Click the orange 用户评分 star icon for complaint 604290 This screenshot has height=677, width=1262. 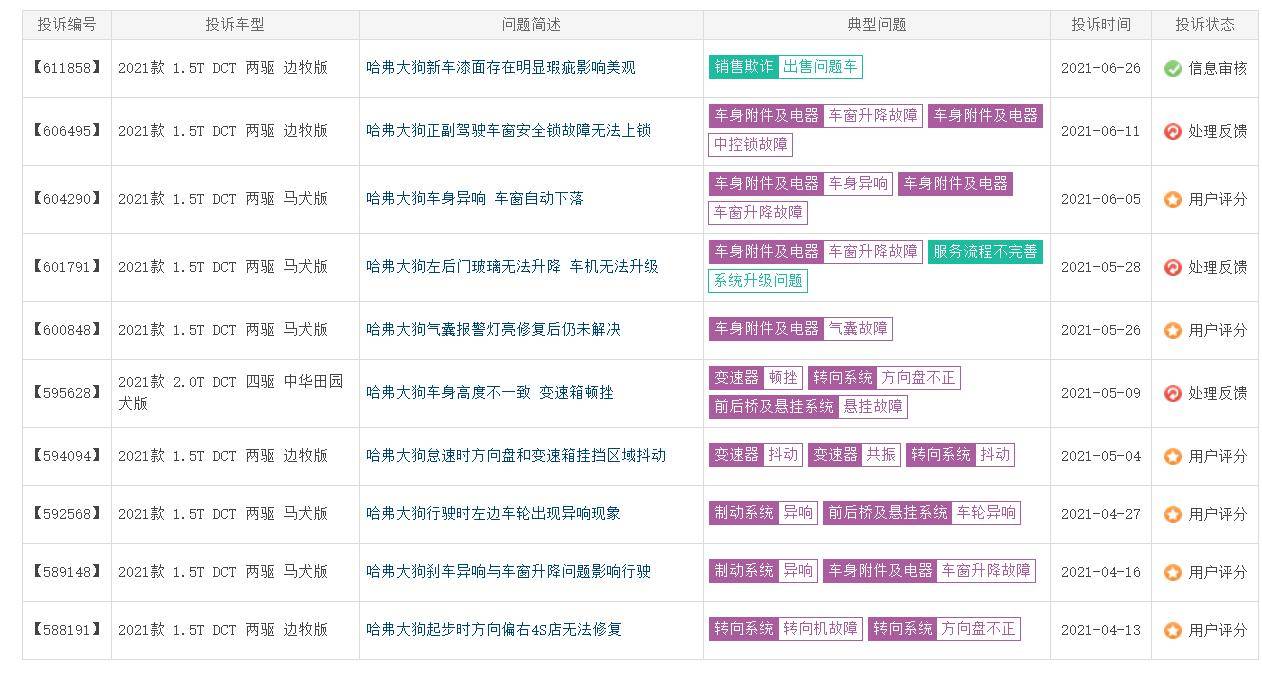[x=1172, y=199]
